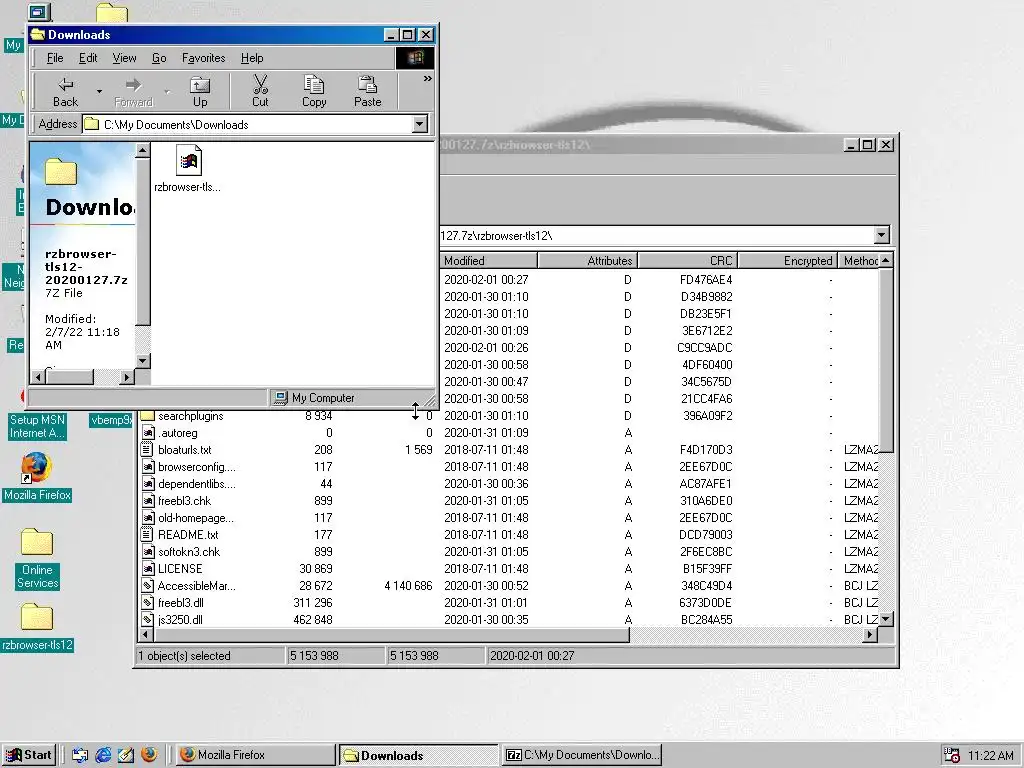Launch Firefox from quick launch
Screen dimensions: 1024x768
coord(149,755)
